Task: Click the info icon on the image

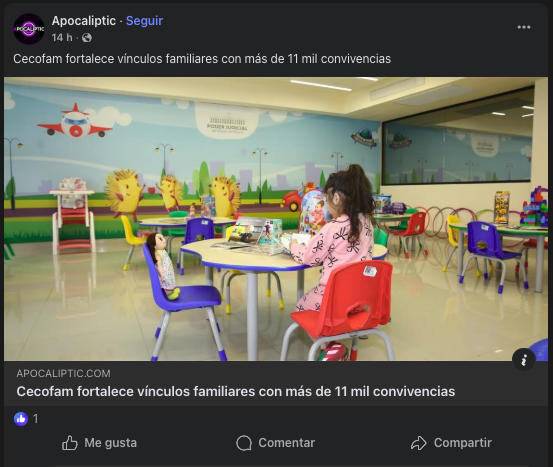Action: click(x=524, y=359)
